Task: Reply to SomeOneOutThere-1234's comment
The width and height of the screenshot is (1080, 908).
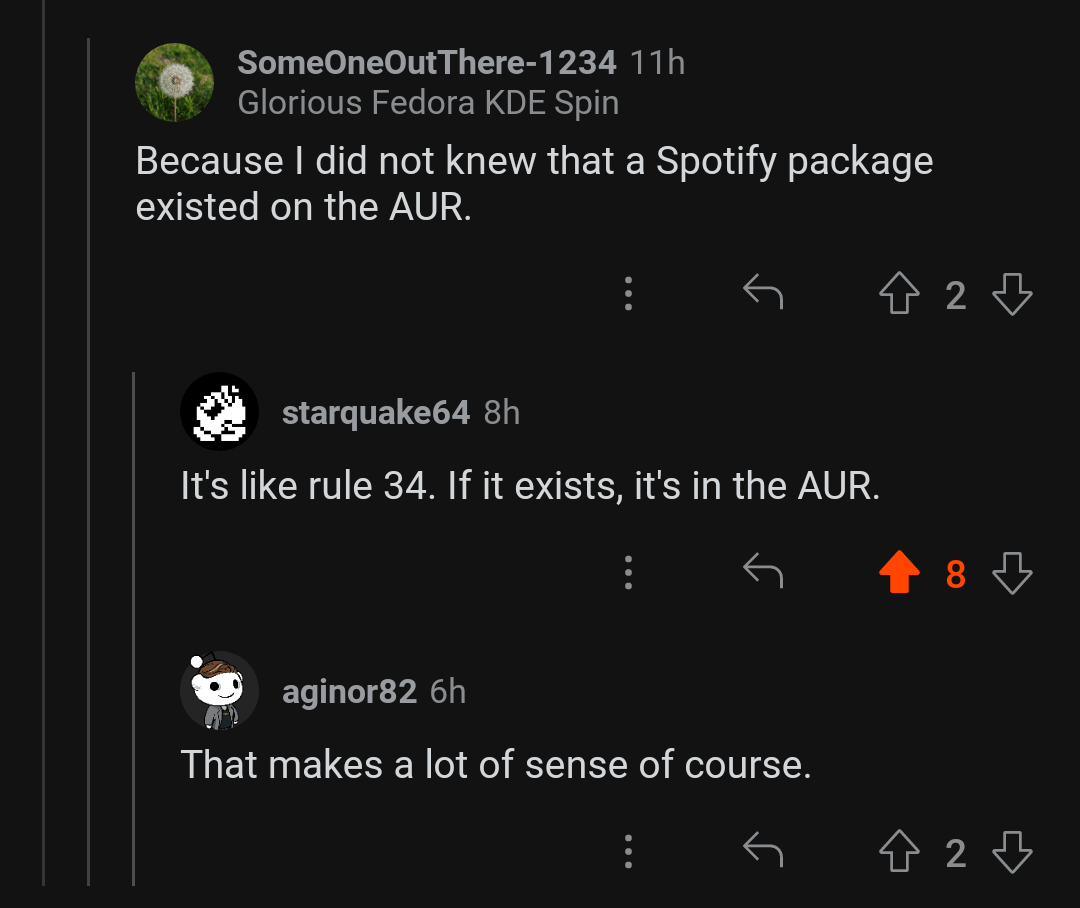Action: 763,294
